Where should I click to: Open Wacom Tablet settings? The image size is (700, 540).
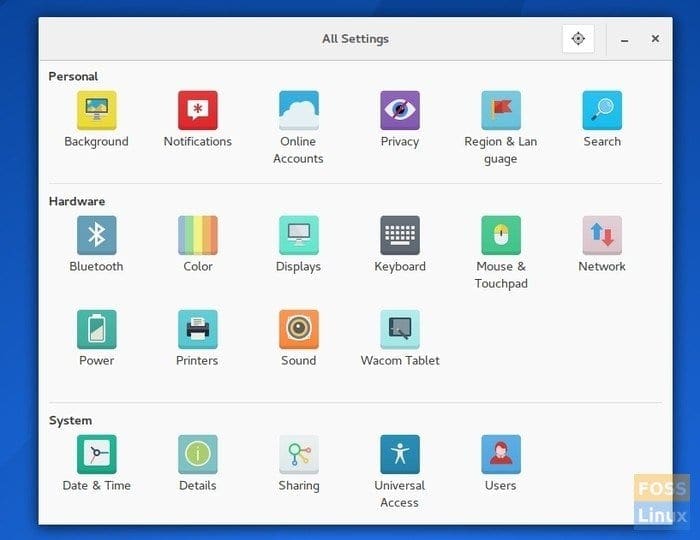tap(400, 329)
